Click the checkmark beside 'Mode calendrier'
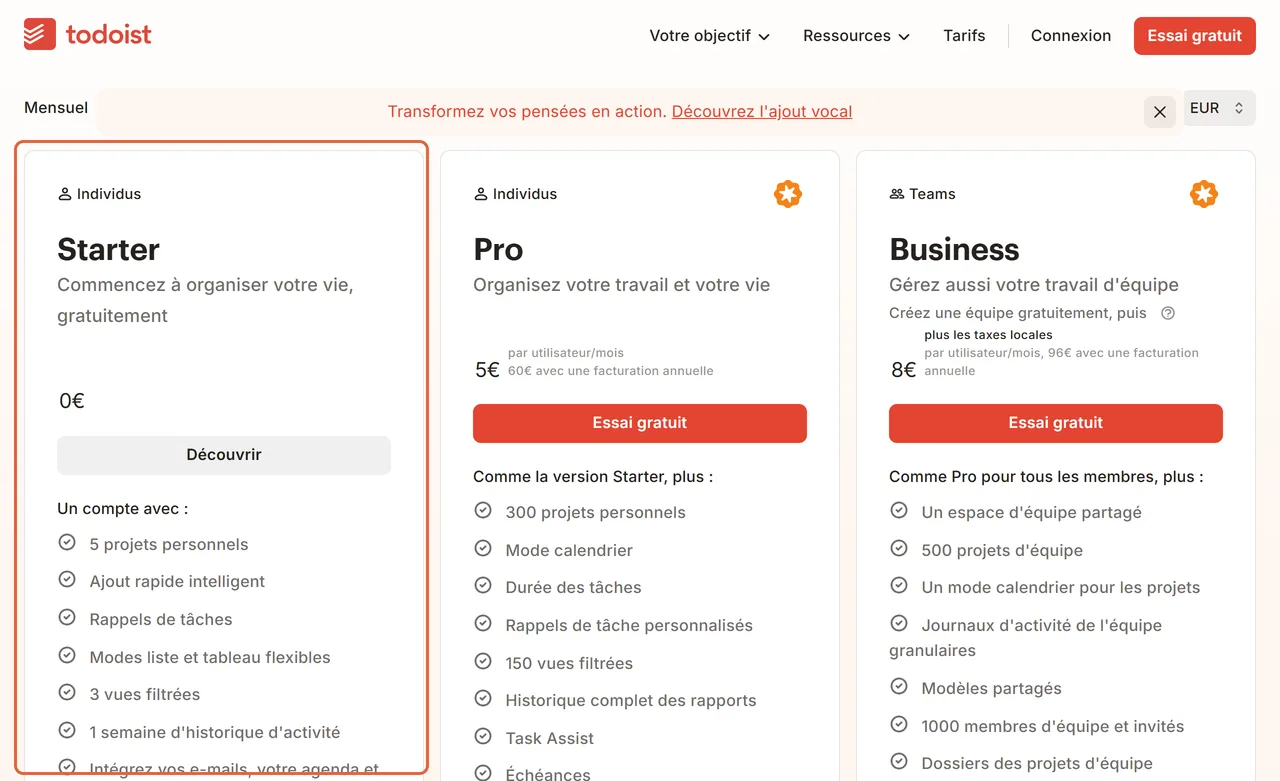Image resolution: width=1280 pixels, height=781 pixels. coord(483,549)
